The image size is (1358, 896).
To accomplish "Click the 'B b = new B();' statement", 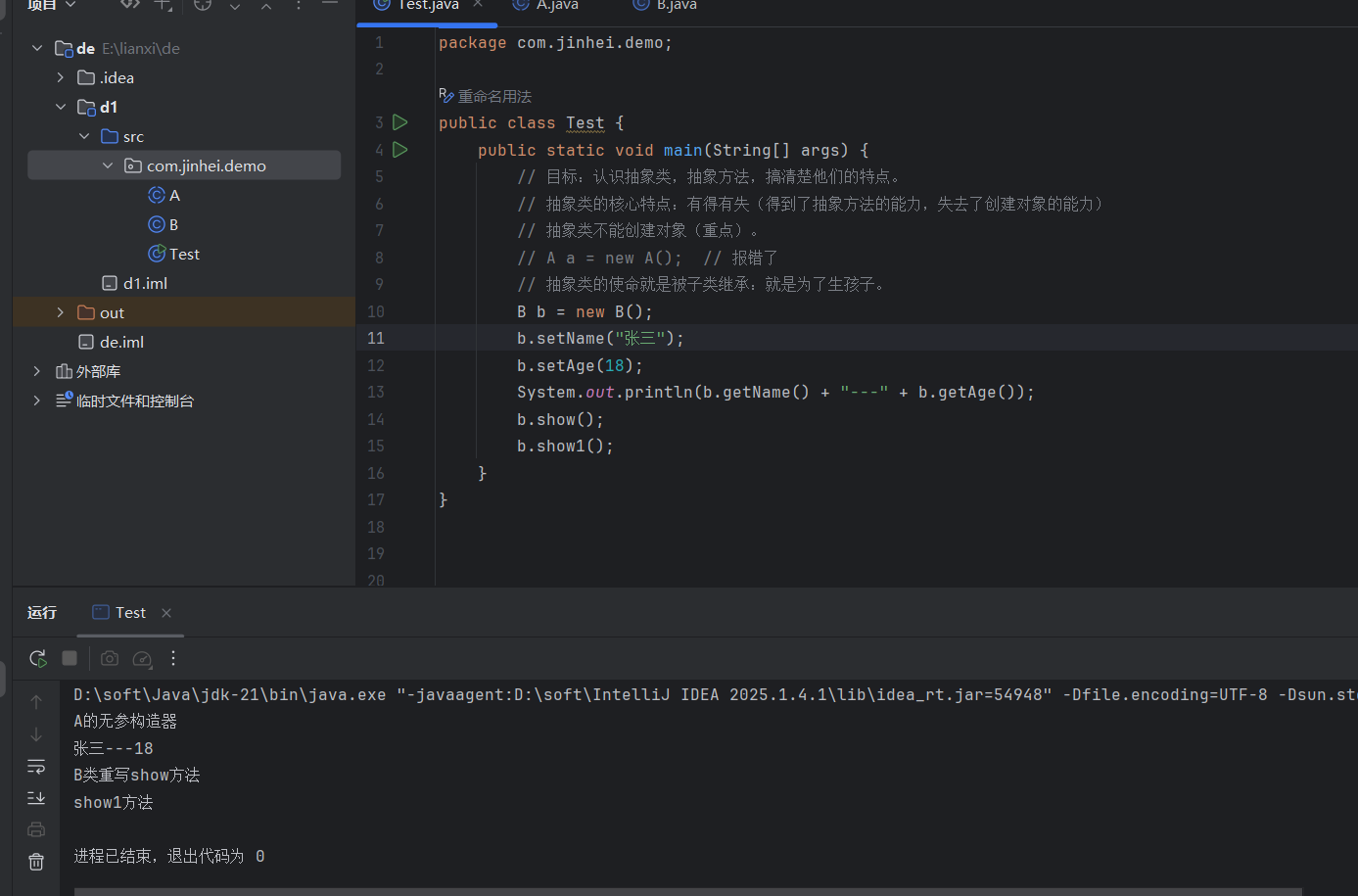I will pyautogui.click(x=585, y=312).
